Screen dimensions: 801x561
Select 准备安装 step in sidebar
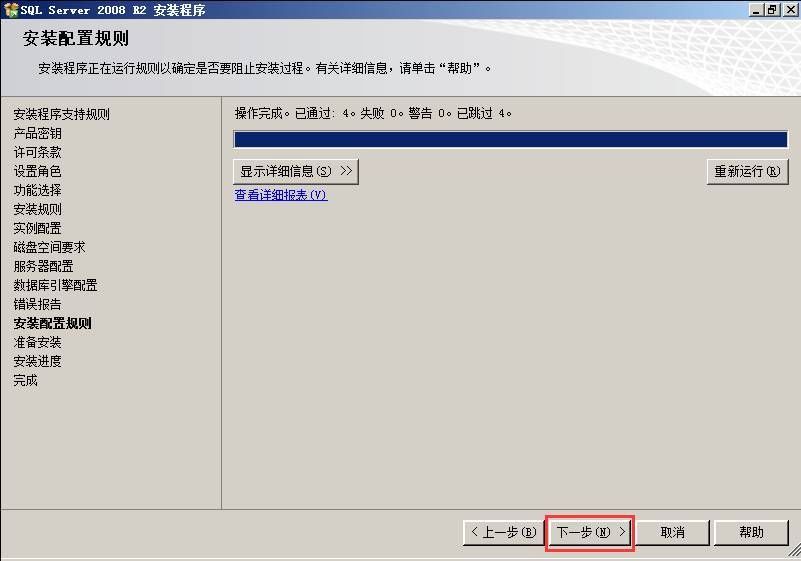coord(37,342)
